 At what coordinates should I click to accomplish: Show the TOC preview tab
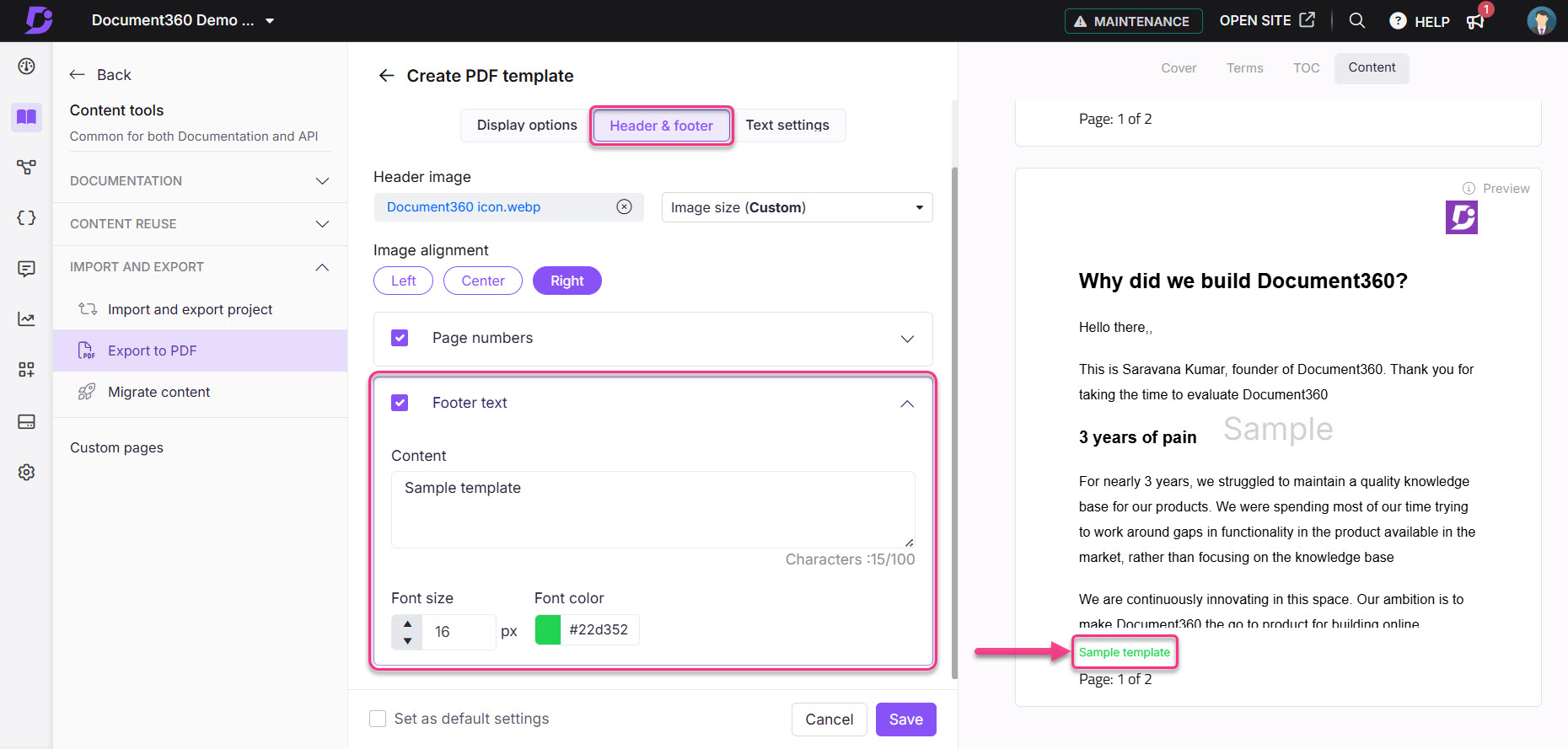tap(1307, 68)
